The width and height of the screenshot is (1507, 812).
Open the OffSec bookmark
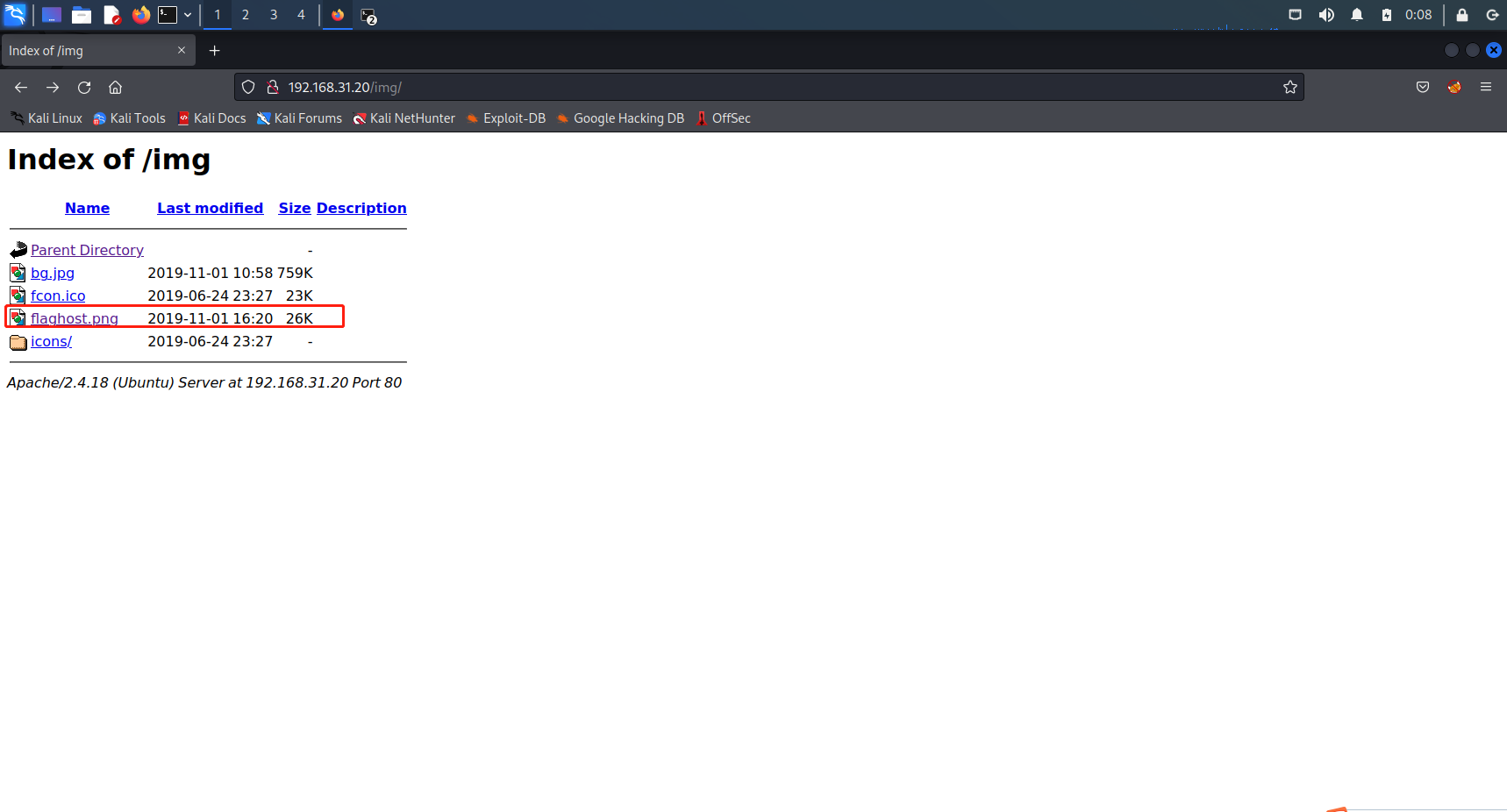point(724,118)
